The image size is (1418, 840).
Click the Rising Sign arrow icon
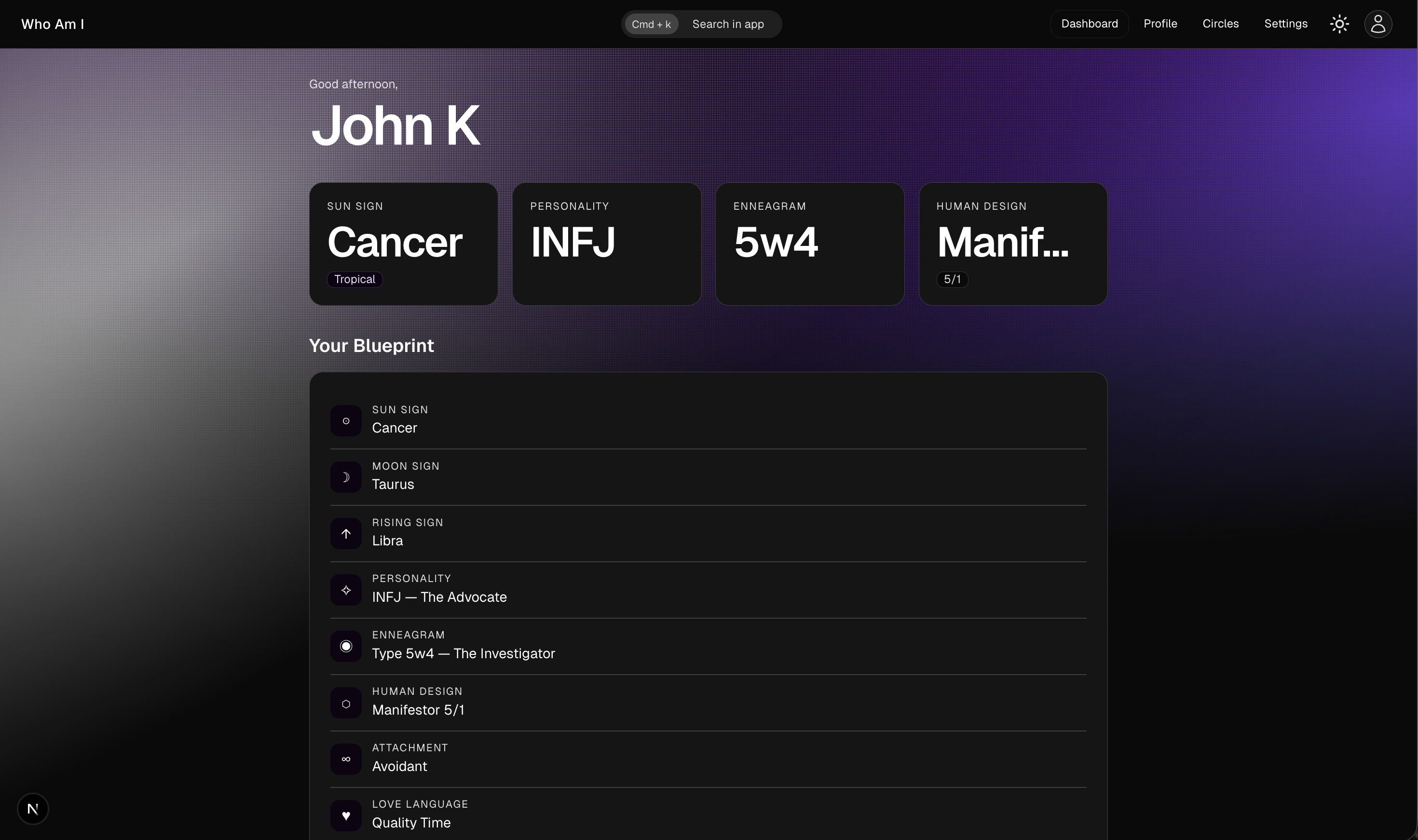[346, 533]
